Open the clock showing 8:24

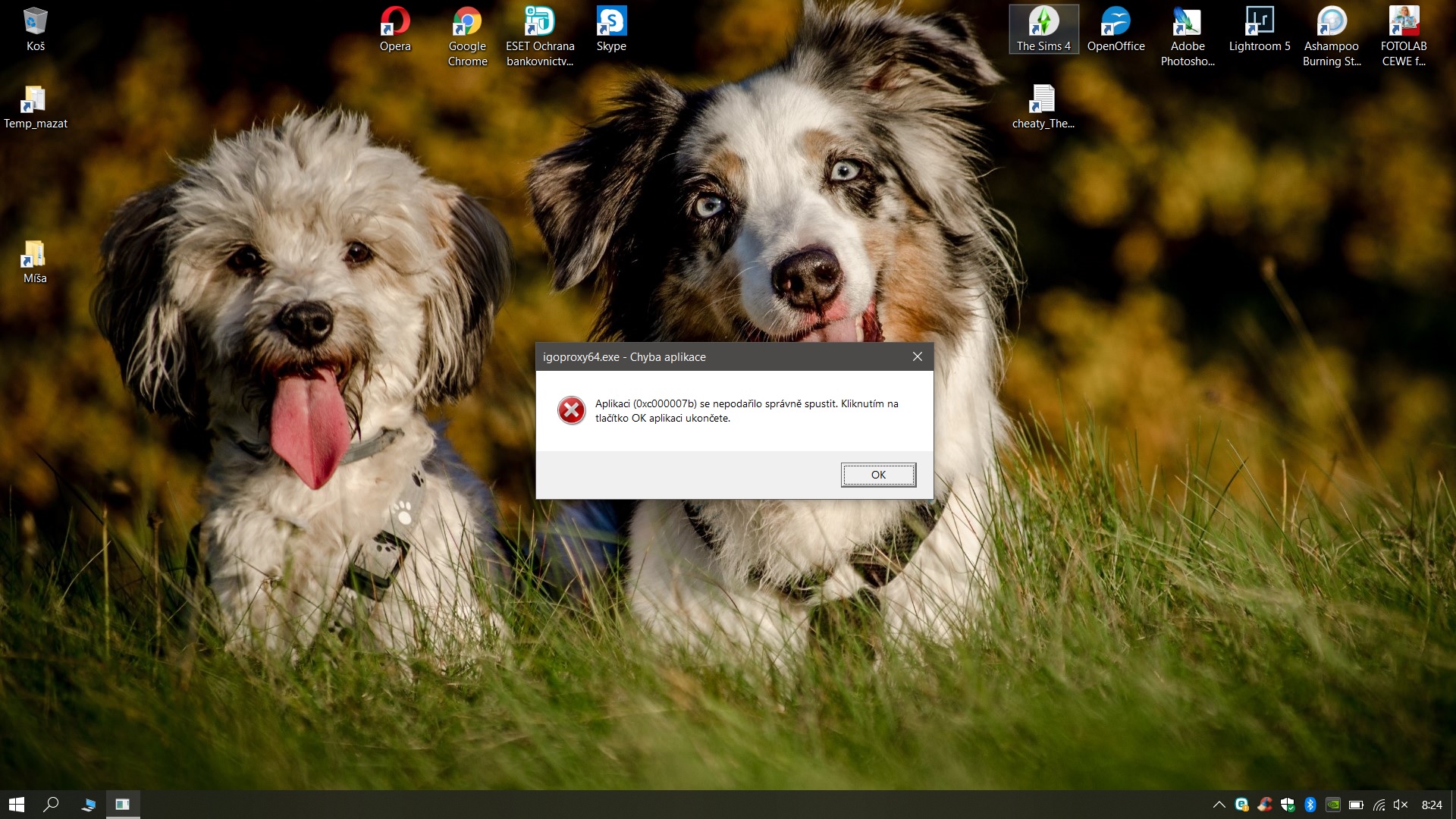1432,805
